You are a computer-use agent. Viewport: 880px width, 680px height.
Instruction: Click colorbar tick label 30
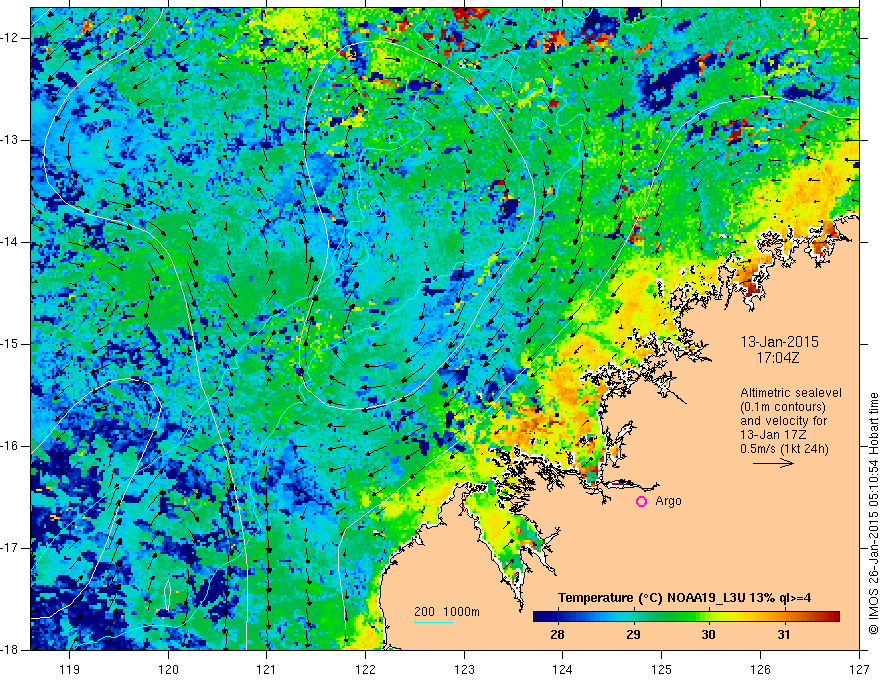709,635
